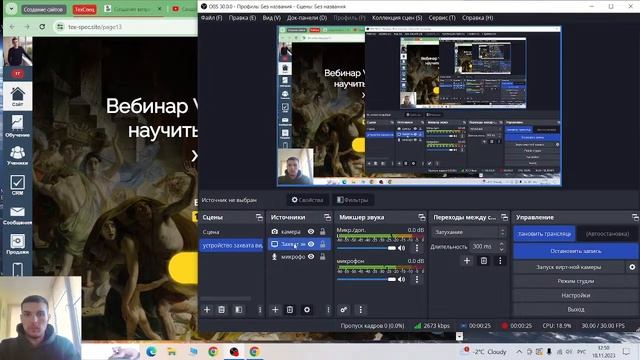Enable Режим студии

[x=576, y=281]
